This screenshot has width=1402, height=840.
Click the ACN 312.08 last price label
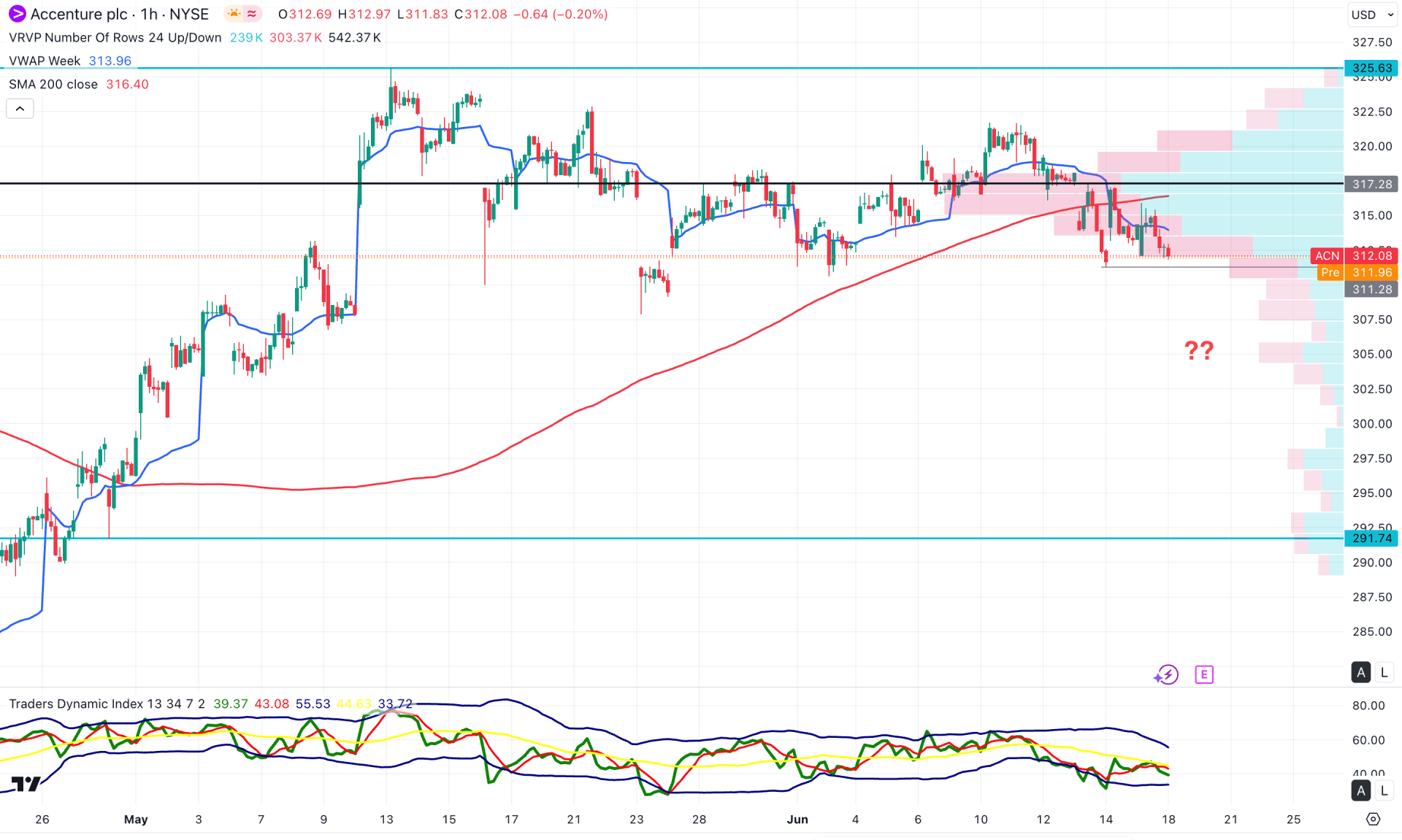click(x=1355, y=255)
